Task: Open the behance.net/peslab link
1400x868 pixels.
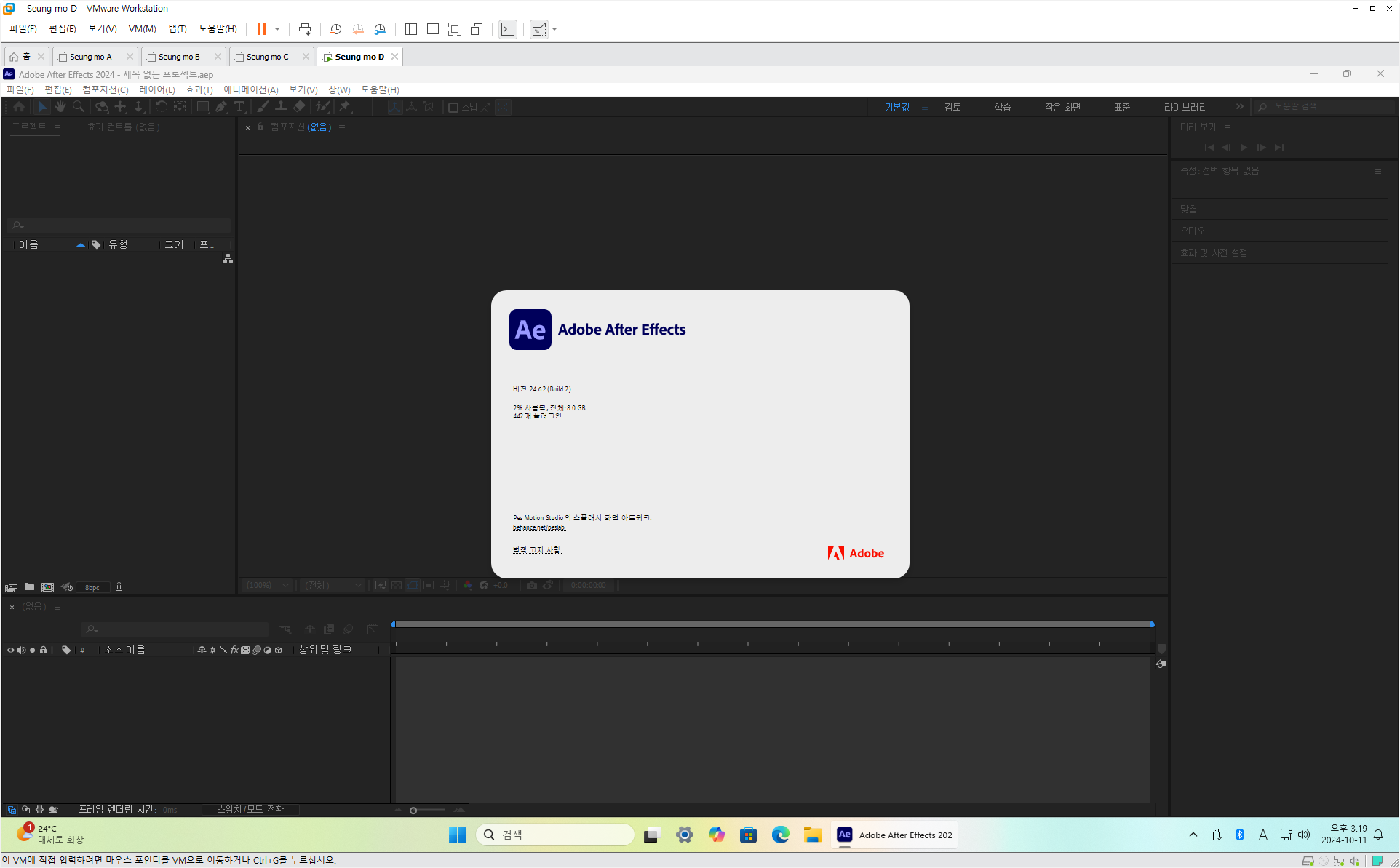Action: tap(539, 527)
